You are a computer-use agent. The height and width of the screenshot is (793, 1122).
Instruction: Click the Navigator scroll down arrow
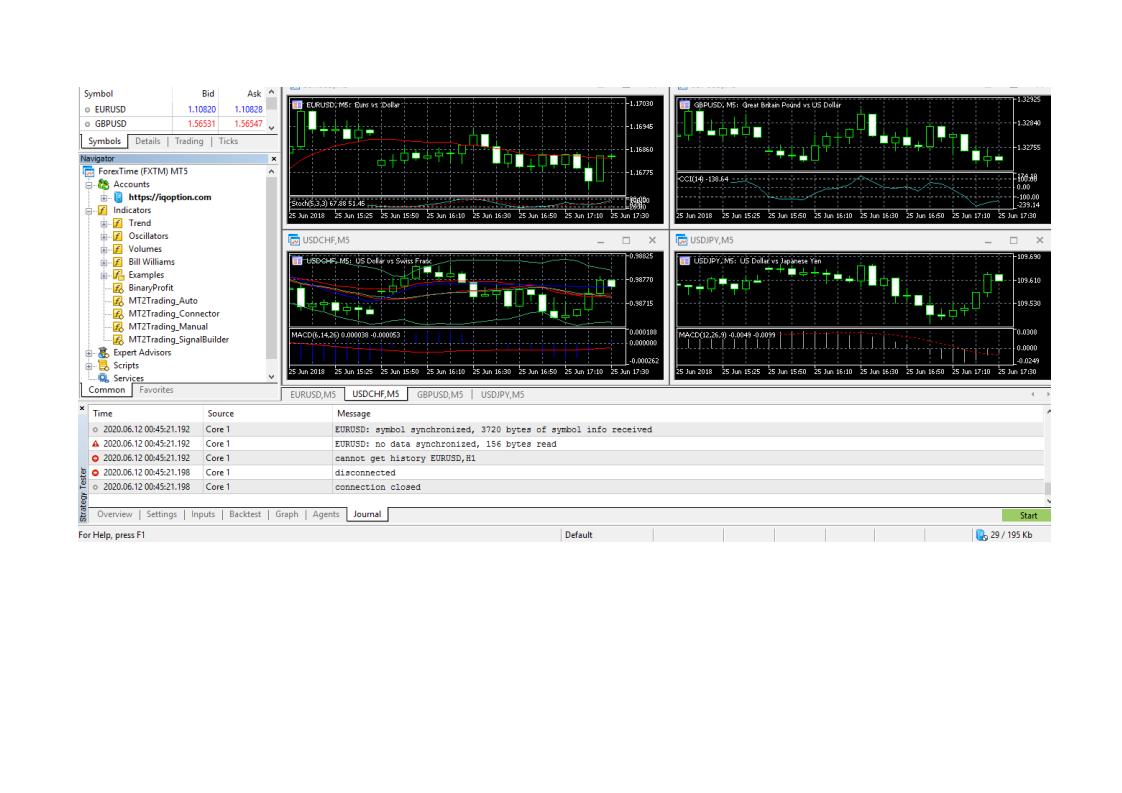(x=271, y=377)
